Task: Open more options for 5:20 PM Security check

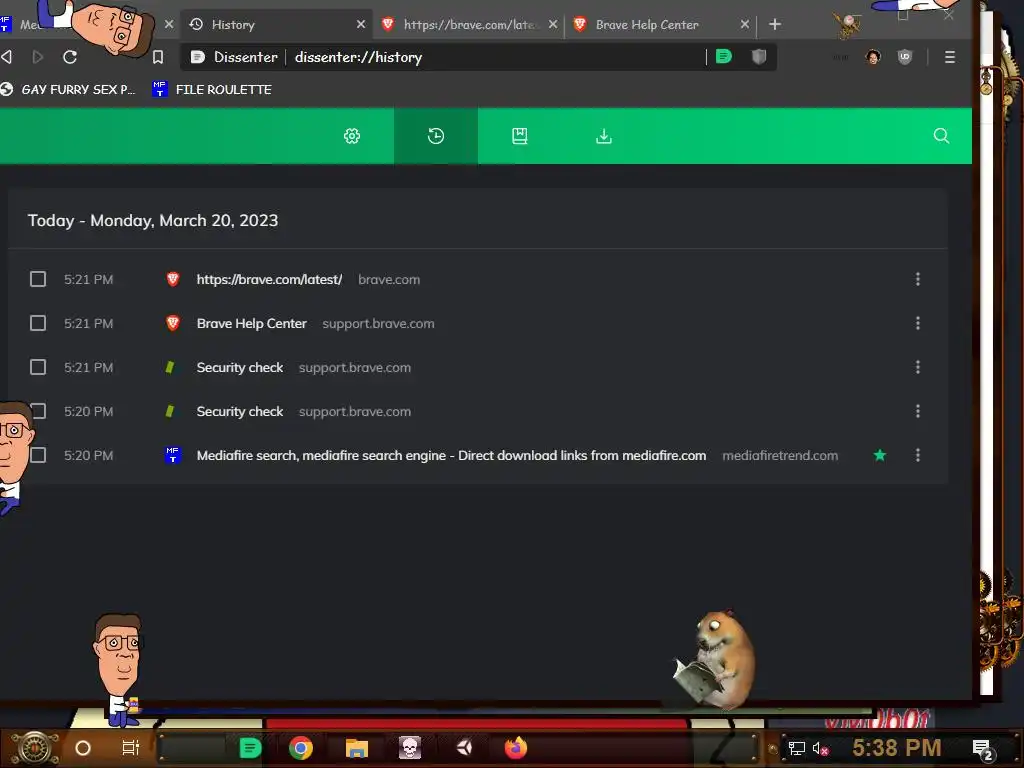Action: [x=918, y=411]
